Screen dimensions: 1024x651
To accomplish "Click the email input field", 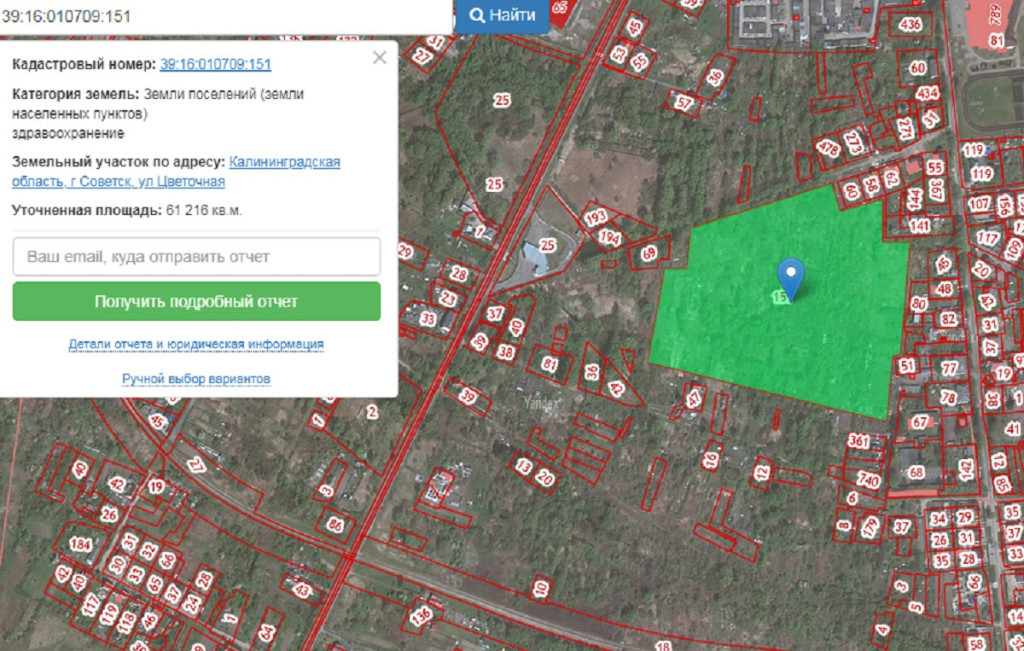I will click(197, 257).
